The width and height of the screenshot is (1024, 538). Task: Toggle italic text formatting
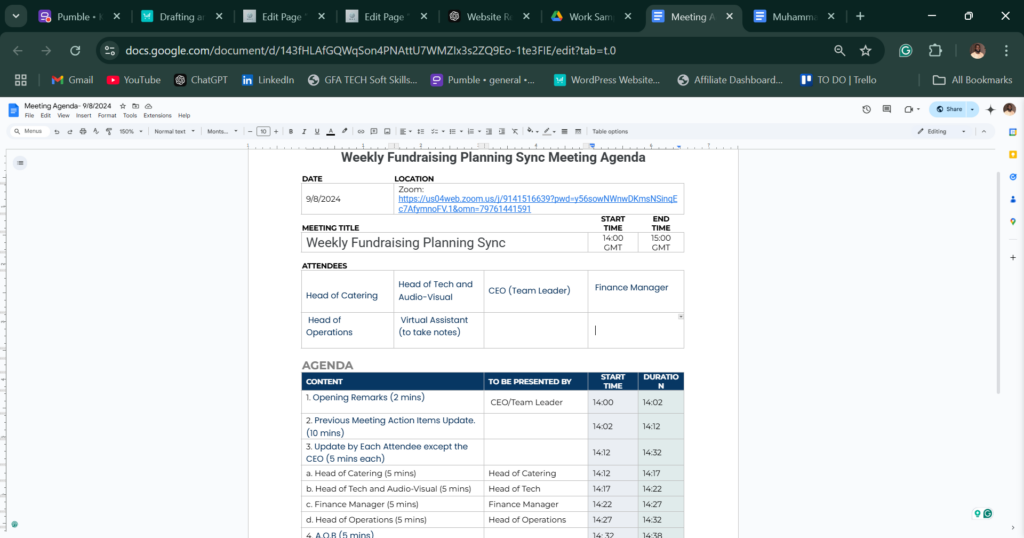pyautogui.click(x=304, y=131)
